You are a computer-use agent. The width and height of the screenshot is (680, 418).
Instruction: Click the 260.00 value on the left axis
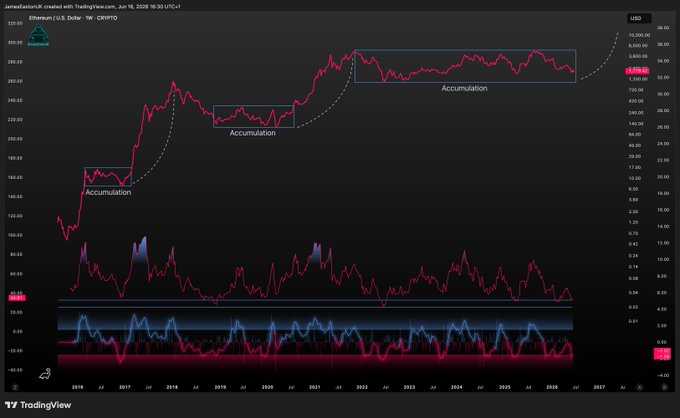(15, 81)
